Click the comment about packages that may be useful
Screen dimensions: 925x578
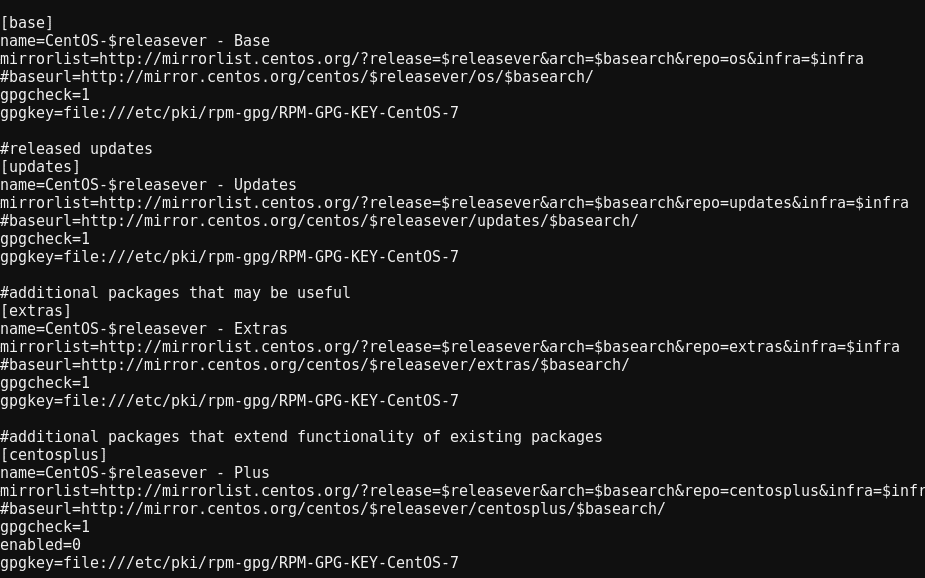point(175,293)
